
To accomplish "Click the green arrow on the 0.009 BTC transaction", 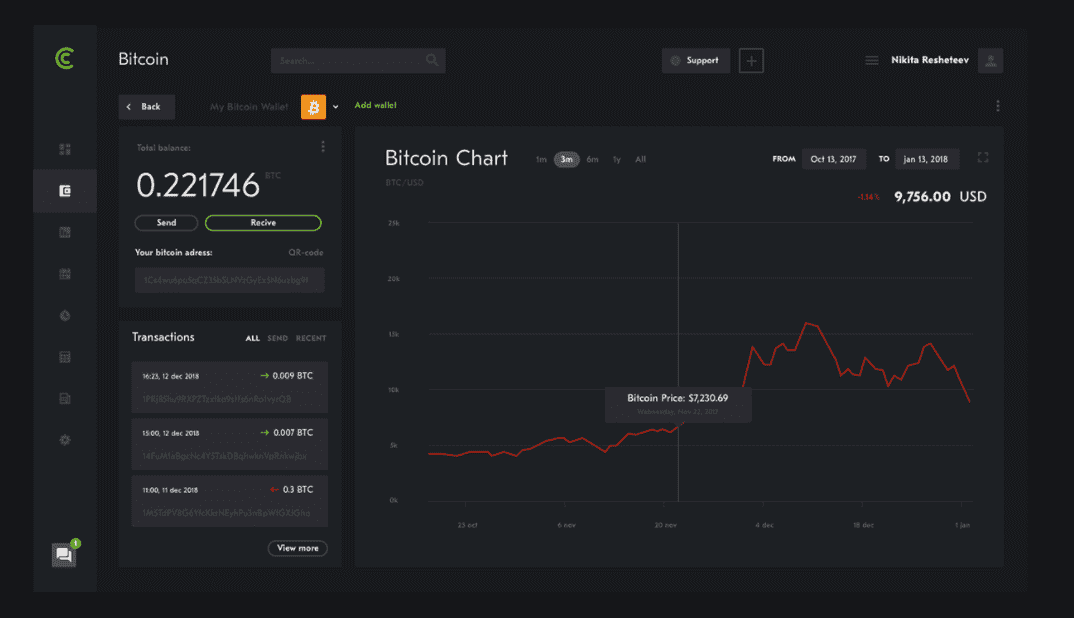I will (264, 375).
